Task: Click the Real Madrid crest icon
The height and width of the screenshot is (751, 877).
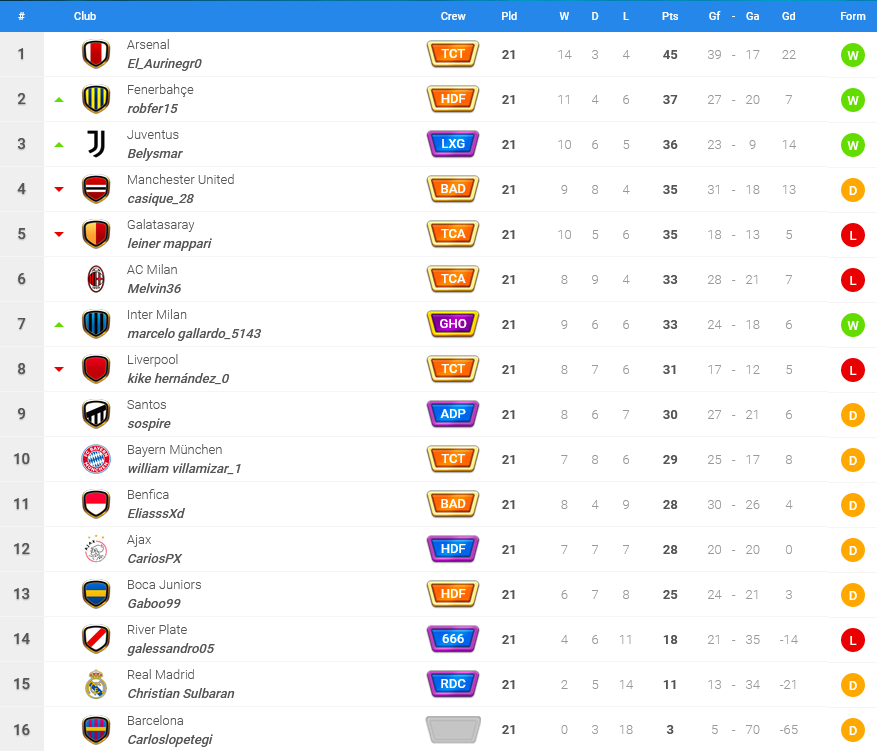Action: click(x=96, y=684)
